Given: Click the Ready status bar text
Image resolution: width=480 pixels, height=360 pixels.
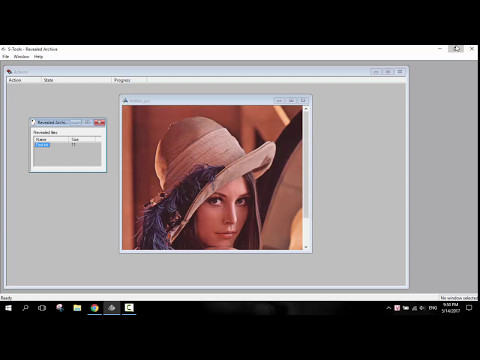Looking at the screenshot, I should click(x=6, y=298).
